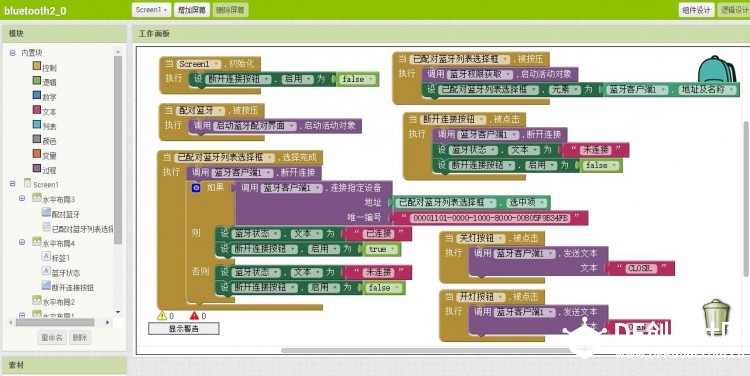The height and width of the screenshot is (376, 750).
Task: Click the block tree scroll-down arrow
Action: (118, 312)
